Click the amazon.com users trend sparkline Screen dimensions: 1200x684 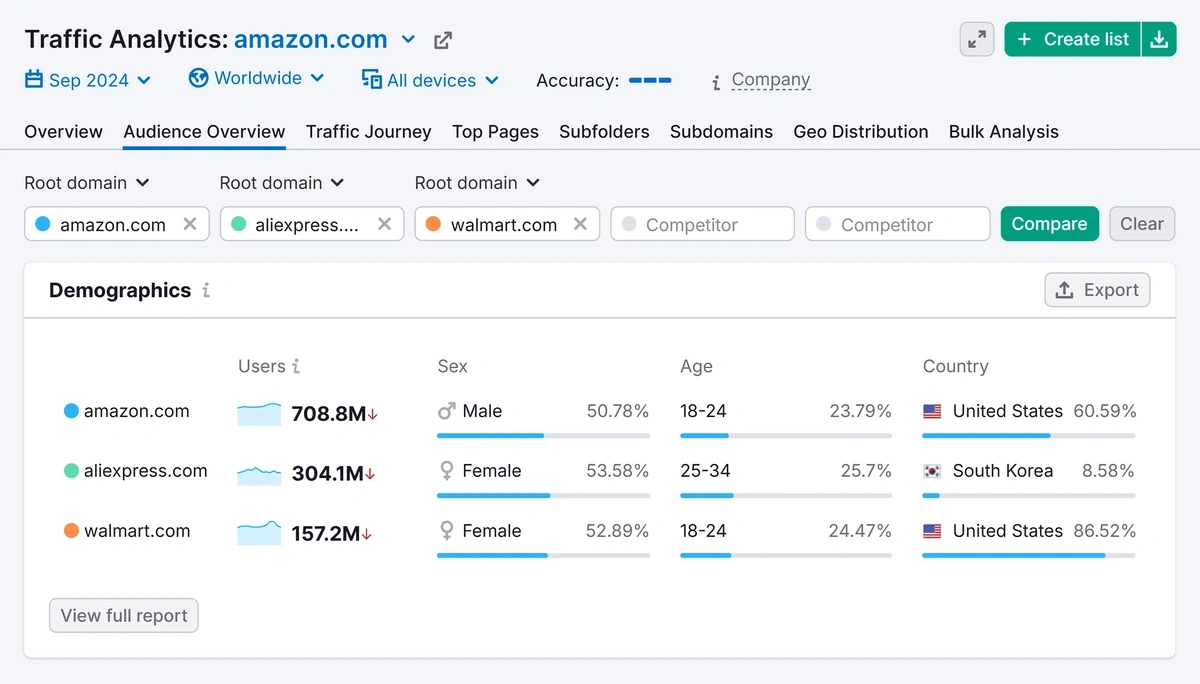pos(259,413)
